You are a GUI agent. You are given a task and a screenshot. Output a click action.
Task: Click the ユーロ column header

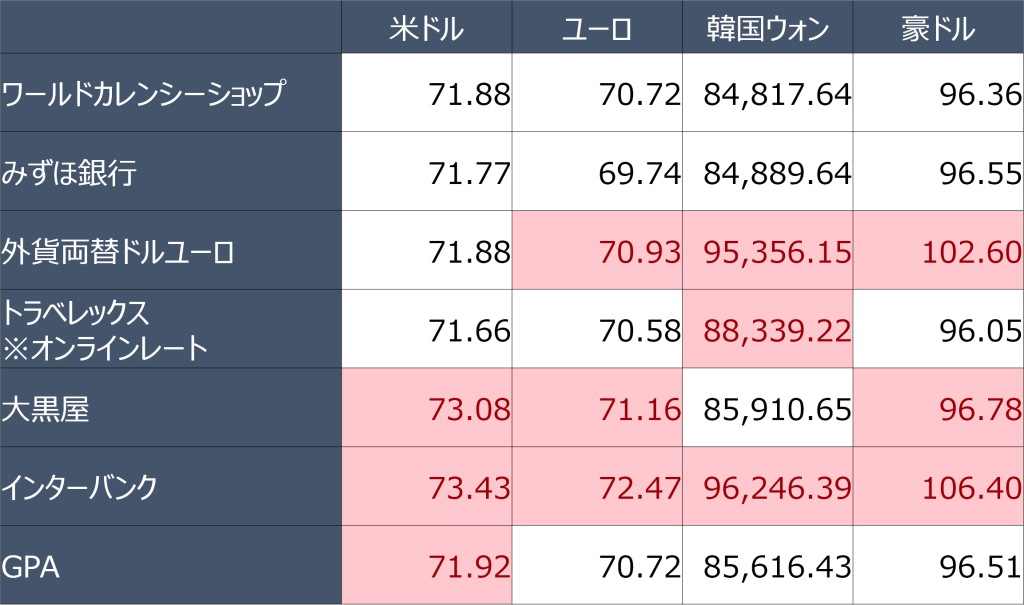click(597, 27)
